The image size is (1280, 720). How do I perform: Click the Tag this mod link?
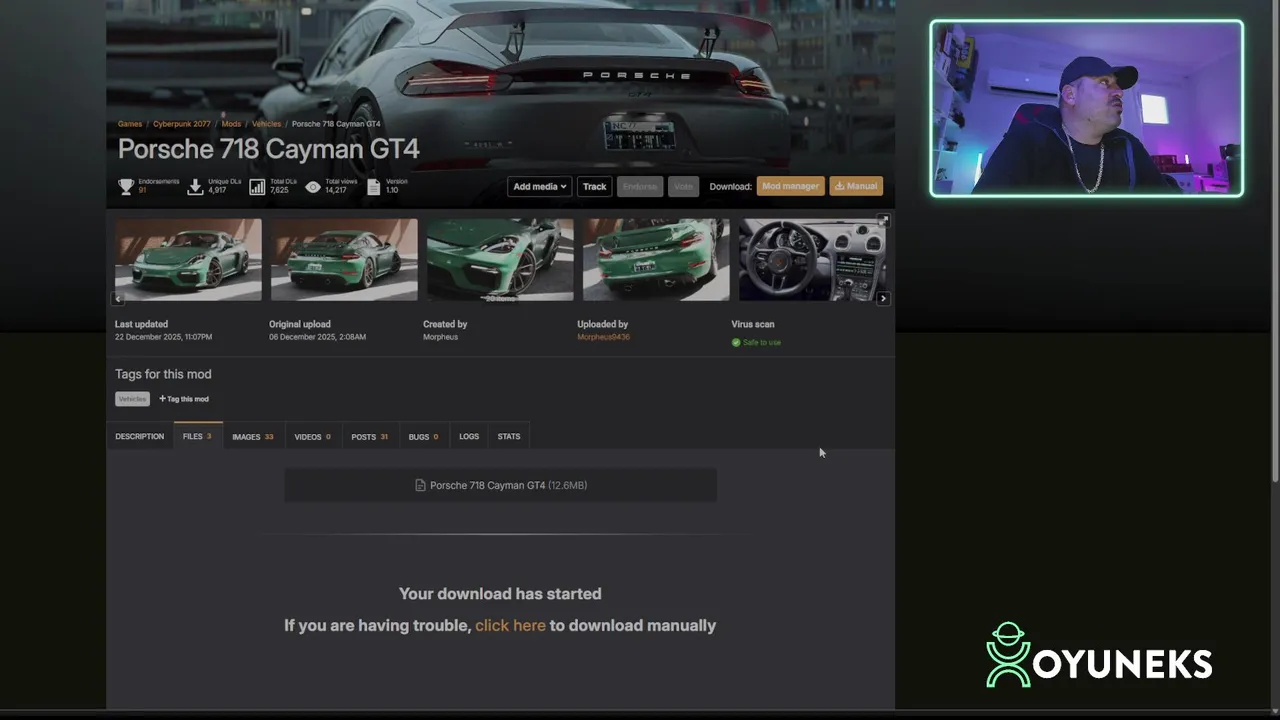tap(184, 399)
